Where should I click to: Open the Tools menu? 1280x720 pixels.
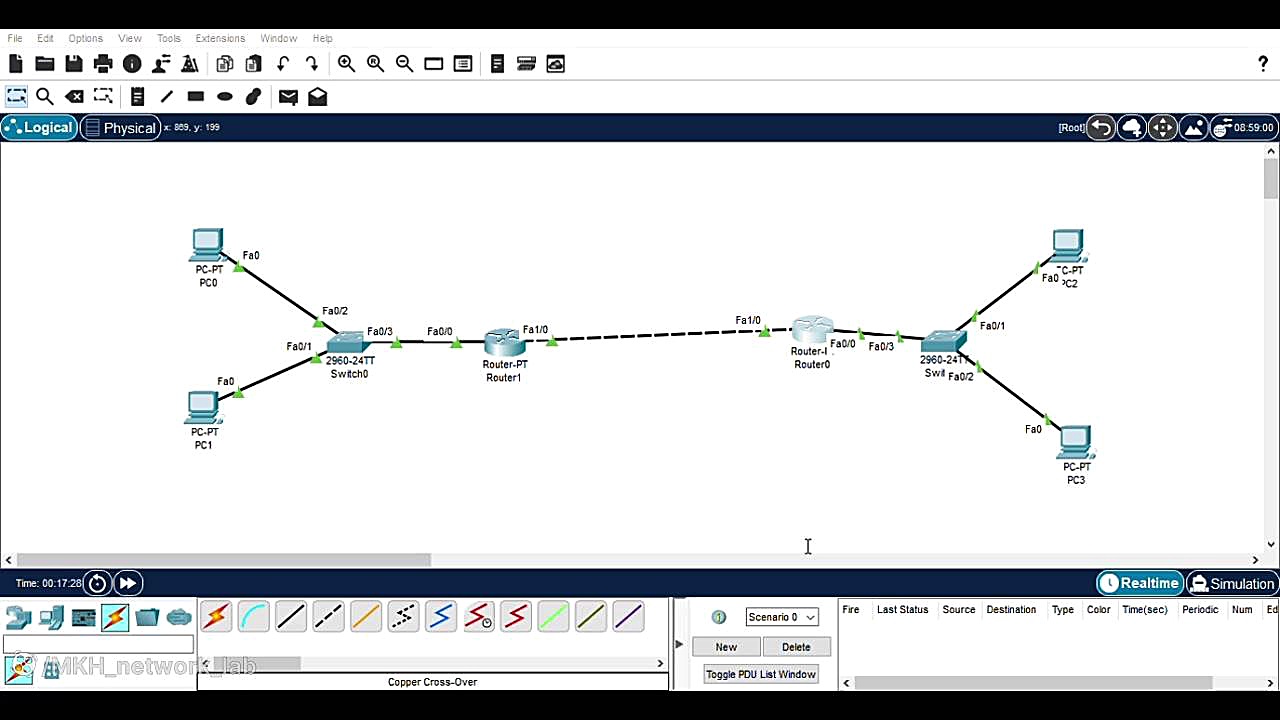pos(169,38)
